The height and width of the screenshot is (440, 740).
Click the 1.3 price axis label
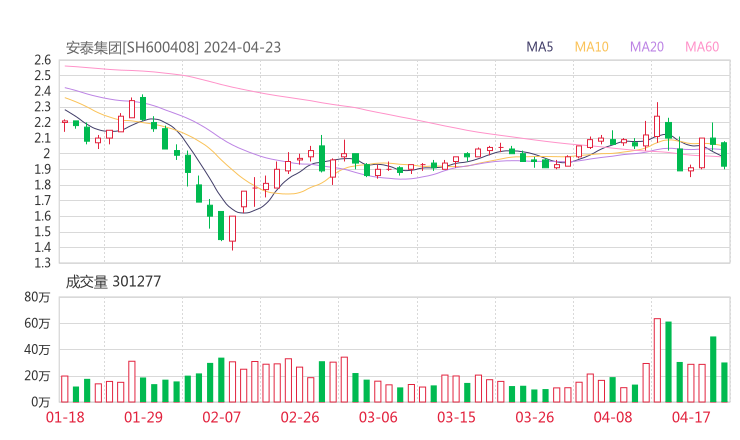[42, 263]
